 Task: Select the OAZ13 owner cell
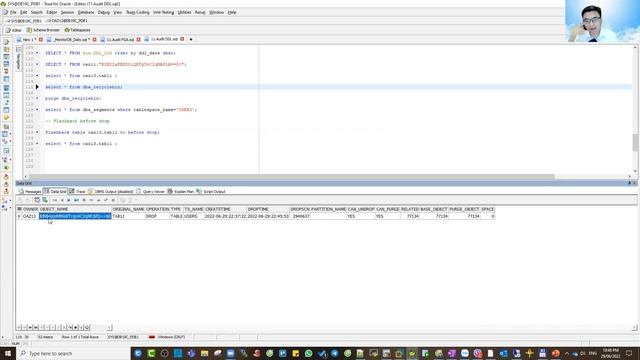point(30,216)
